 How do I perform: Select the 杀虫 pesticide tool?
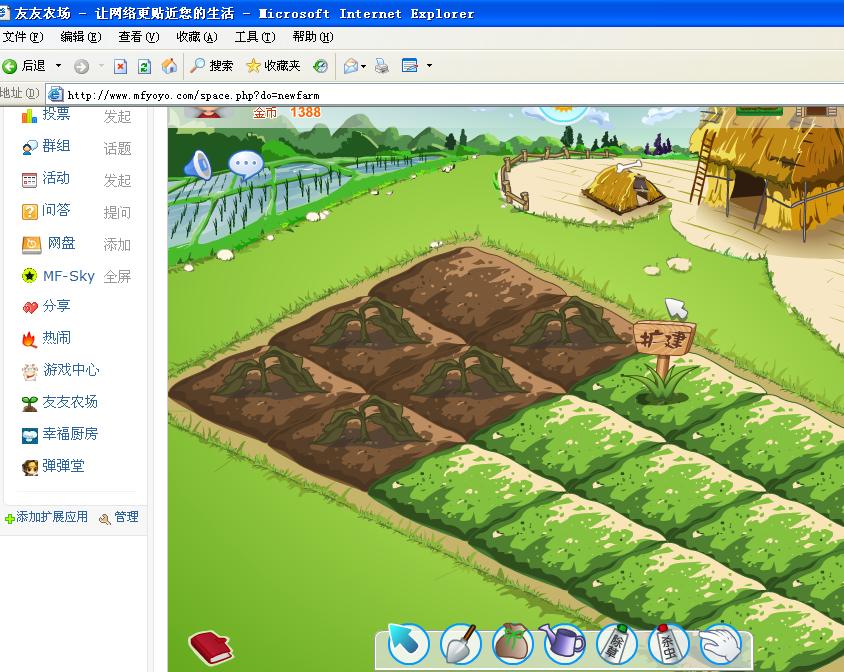pos(669,643)
